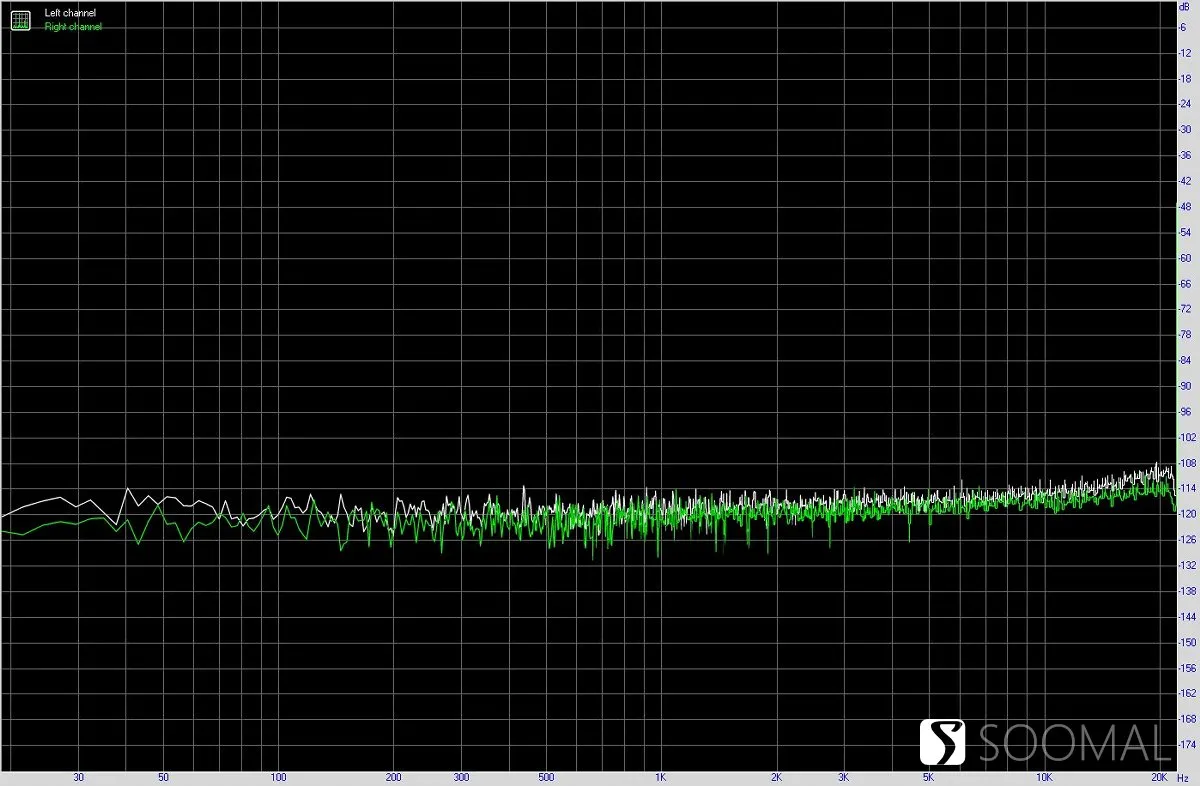Image resolution: width=1200 pixels, height=786 pixels.
Task: Click the -18 dB axis label
Action: 1184,78
